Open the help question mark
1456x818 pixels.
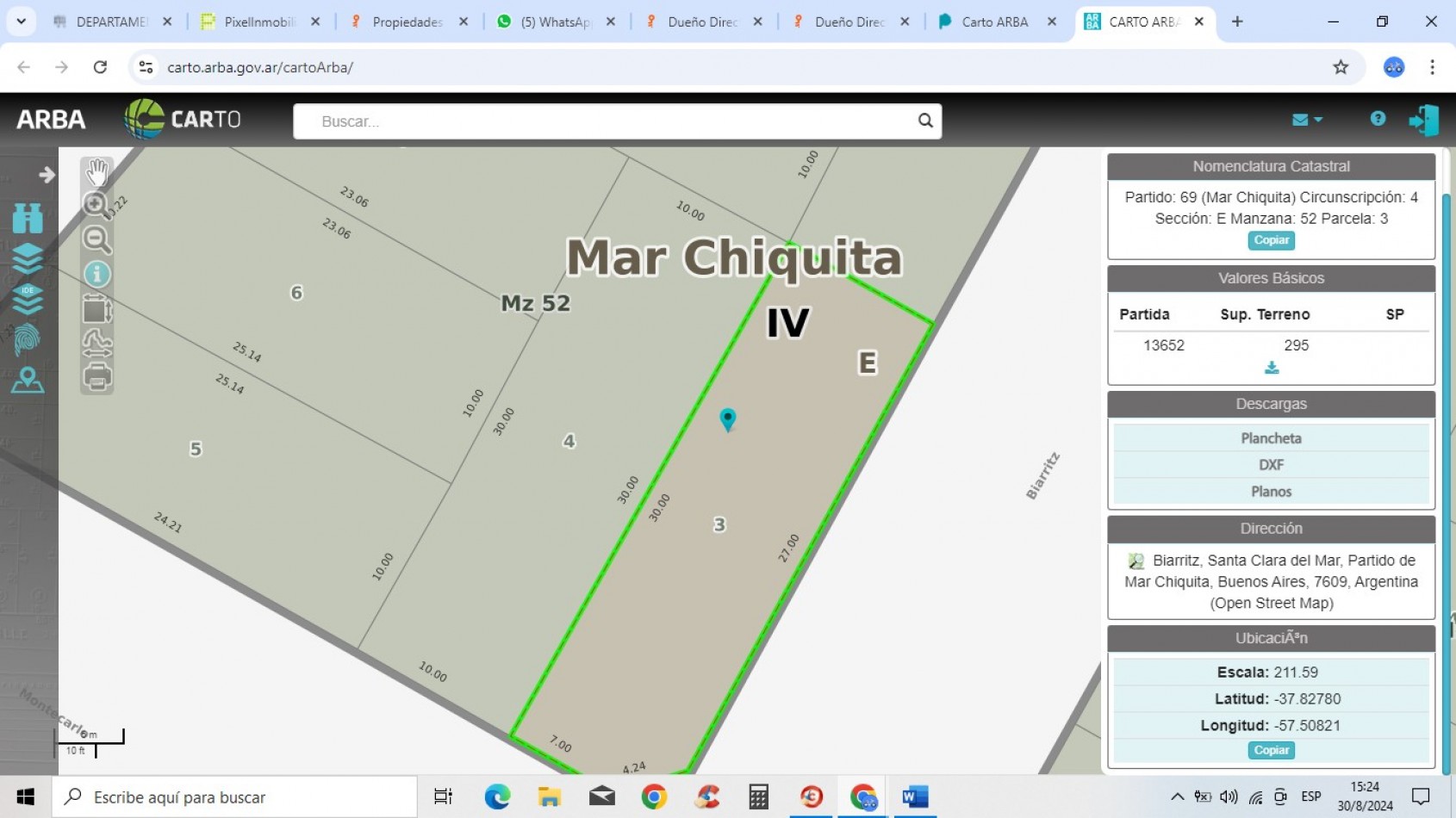pos(1378,119)
